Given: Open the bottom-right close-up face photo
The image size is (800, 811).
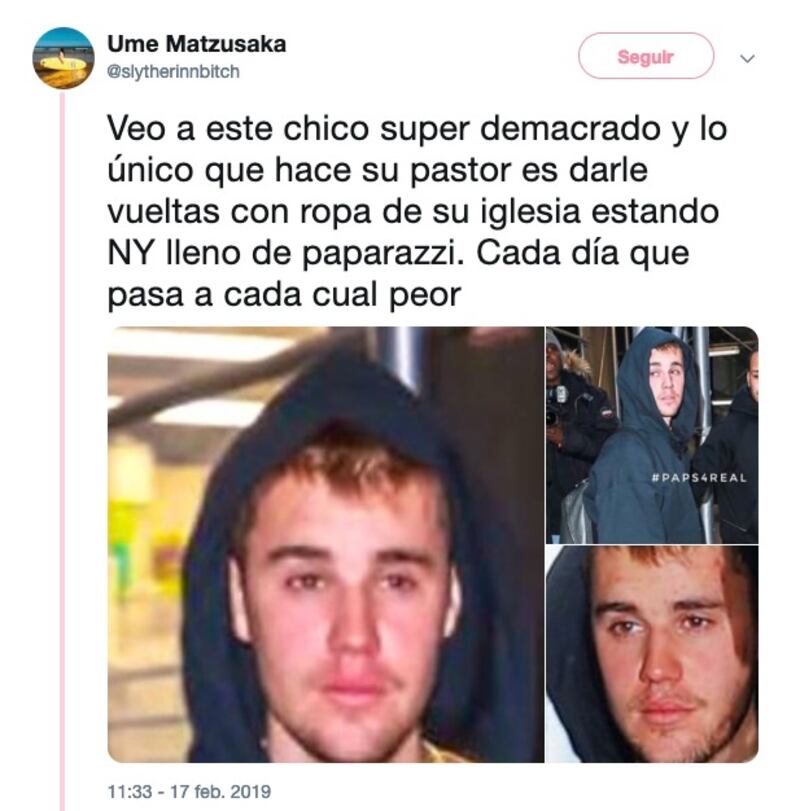Looking at the screenshot, I should 652,654.
